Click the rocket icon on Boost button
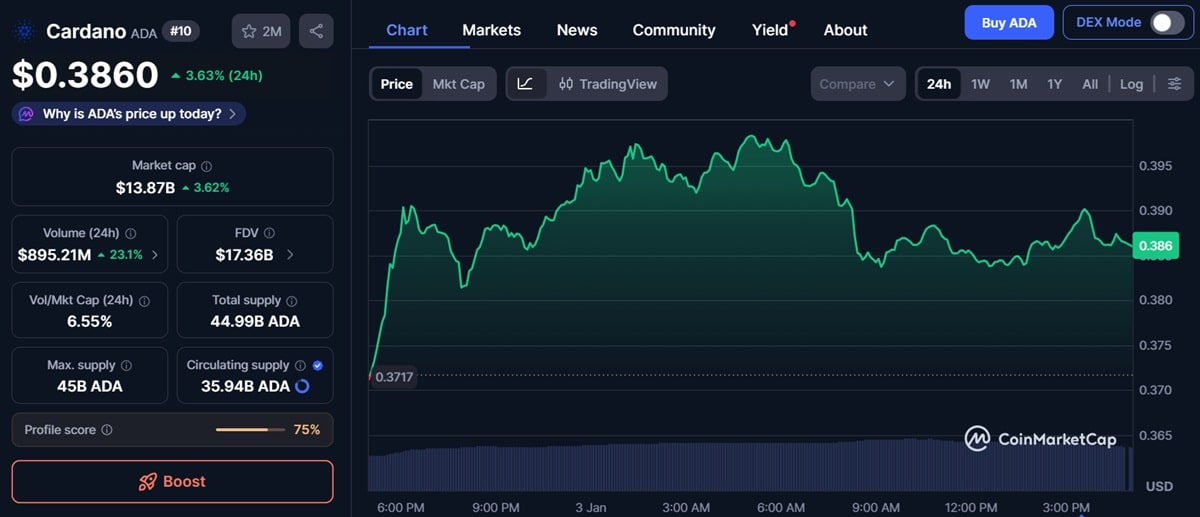Screen dimensions: 1200x517 (x=148, y=482)
